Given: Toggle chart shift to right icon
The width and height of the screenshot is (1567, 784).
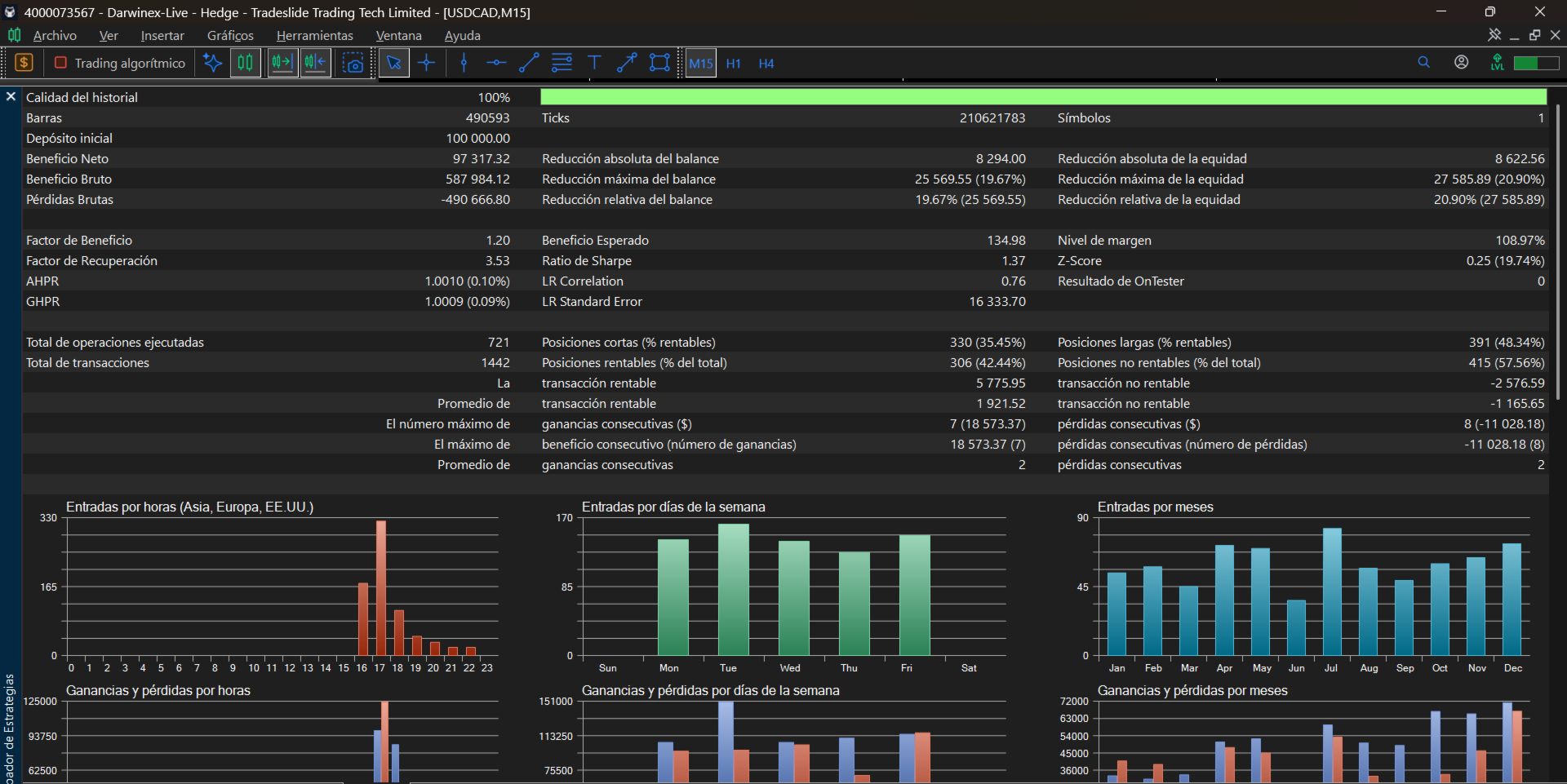Looking at the screenshot, I should click(282, 63).
